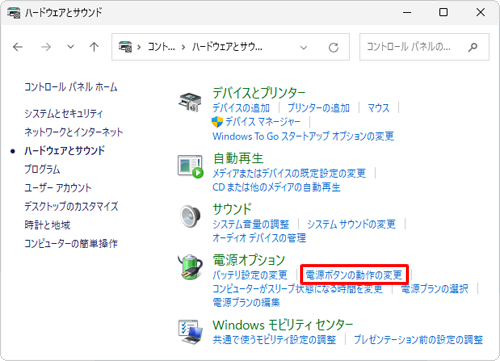Click CD または他のメディアの自動再生
The width and height of the screenshot is (500, 361).
276,187
